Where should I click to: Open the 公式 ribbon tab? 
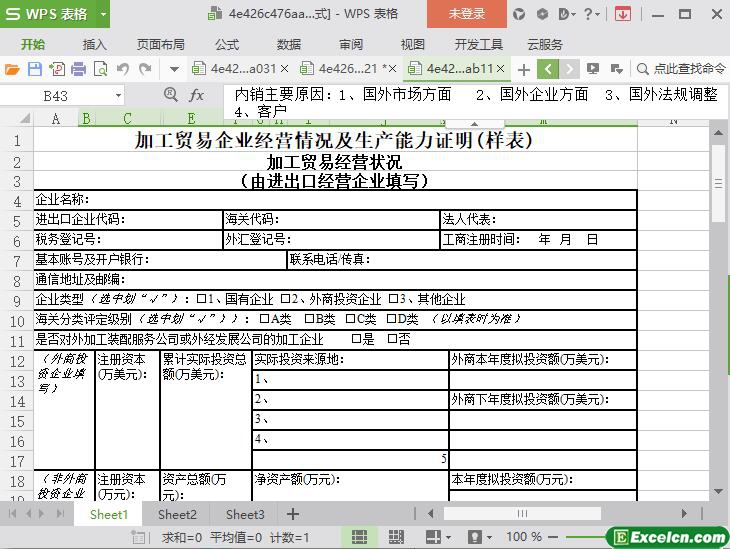tap(227, 44)
